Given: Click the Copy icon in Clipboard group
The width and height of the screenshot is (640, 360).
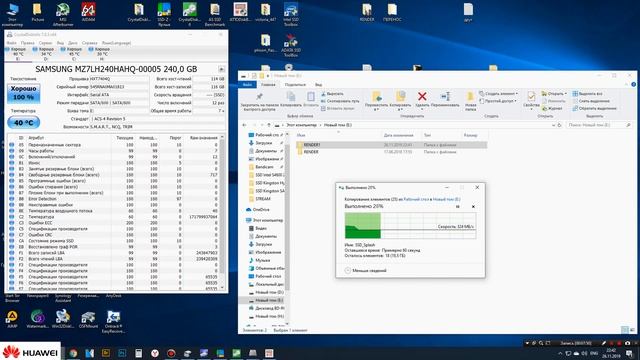Looking at the screenshot, I should (x=291, y=96).
